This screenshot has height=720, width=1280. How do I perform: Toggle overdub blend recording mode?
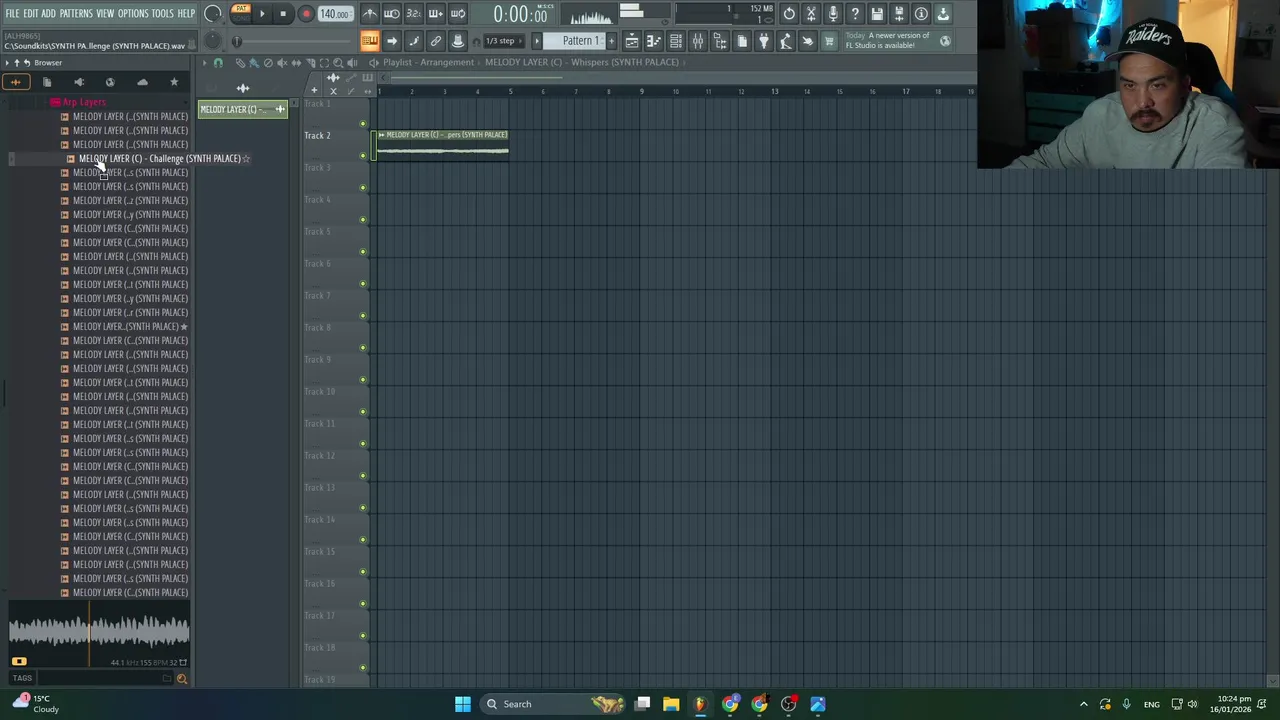pos(436,14)
